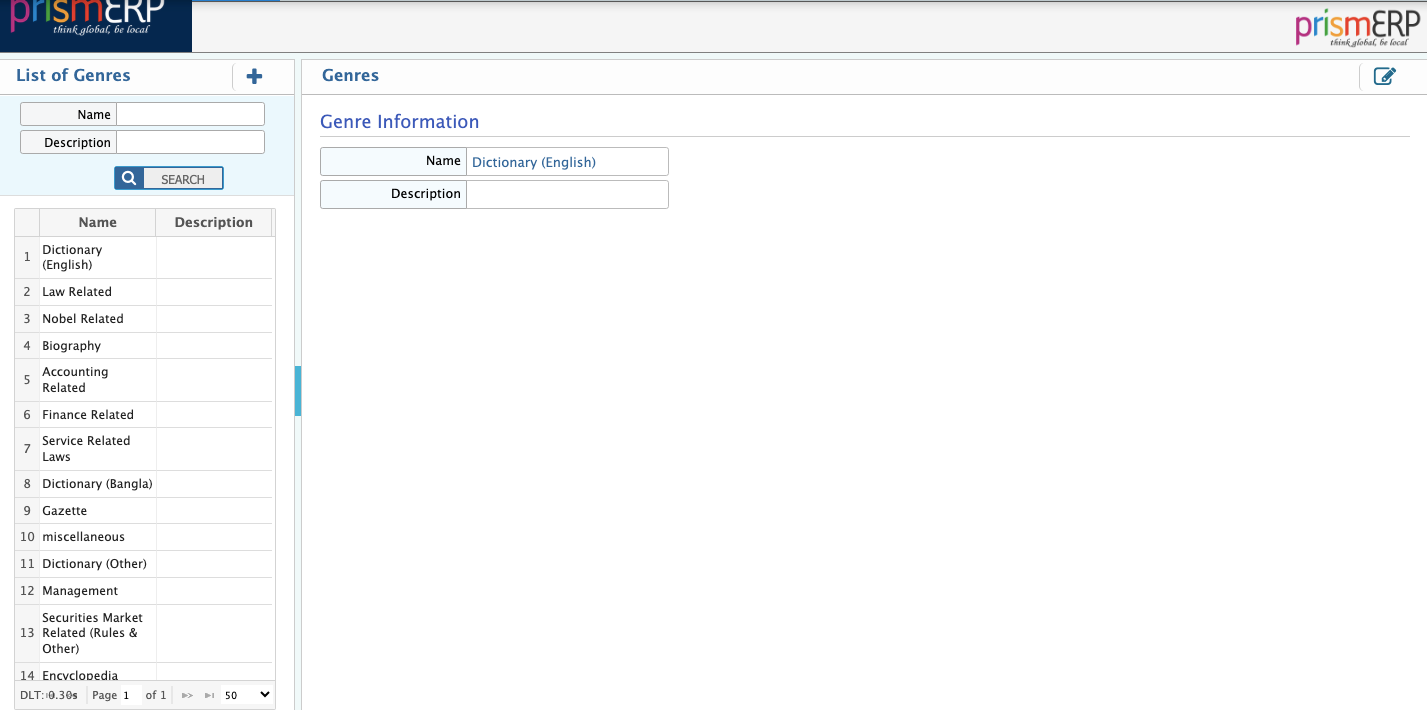Click the Description field under Genre Information

[x=566, y=193]
